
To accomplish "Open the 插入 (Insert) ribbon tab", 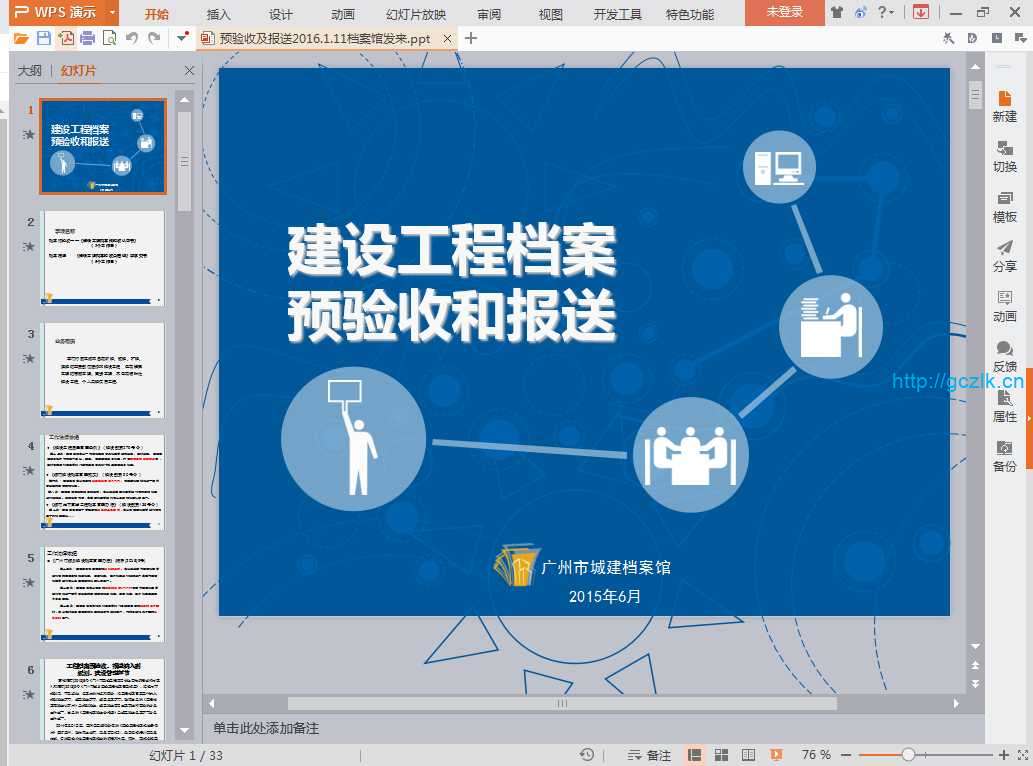I will 218,14.
